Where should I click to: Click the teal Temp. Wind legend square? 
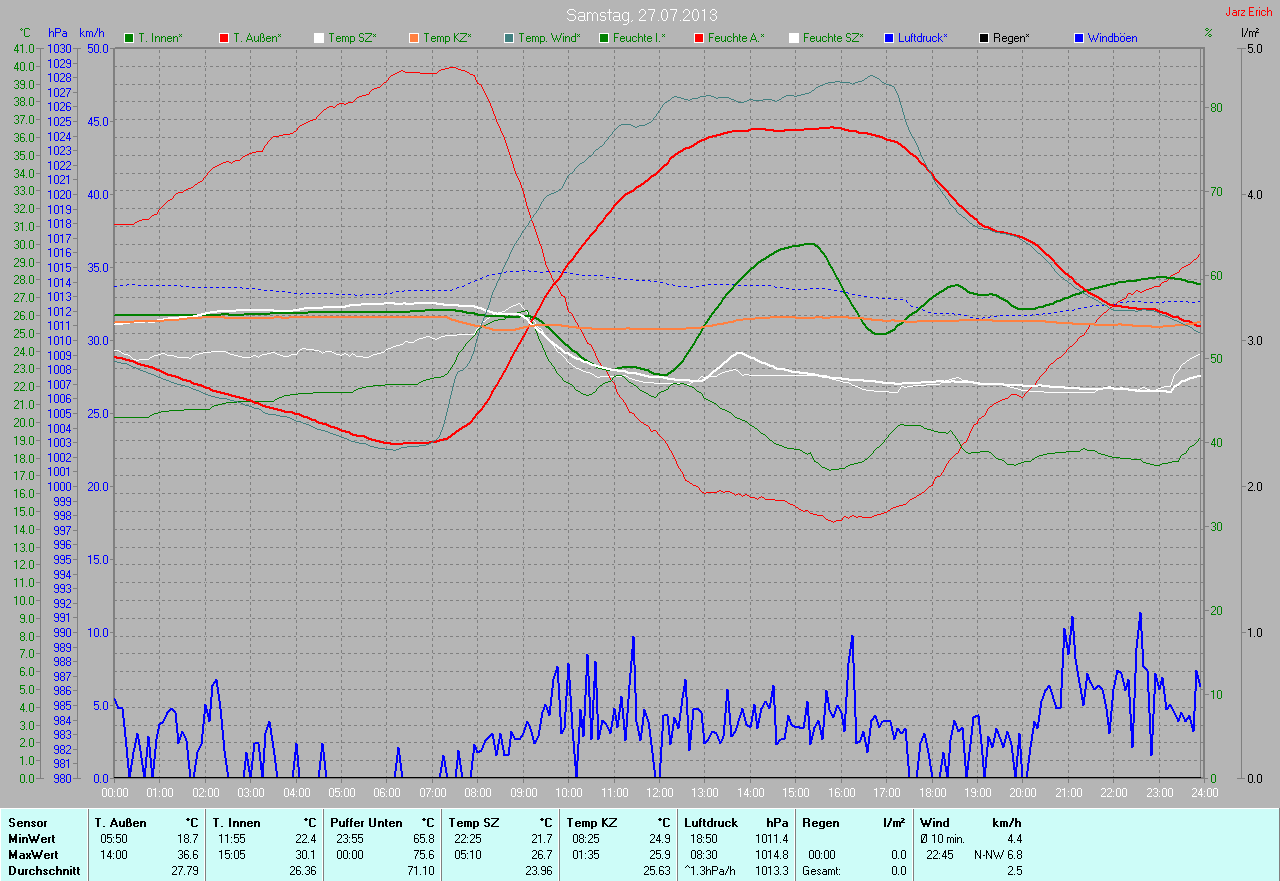(x=509, y=38)
